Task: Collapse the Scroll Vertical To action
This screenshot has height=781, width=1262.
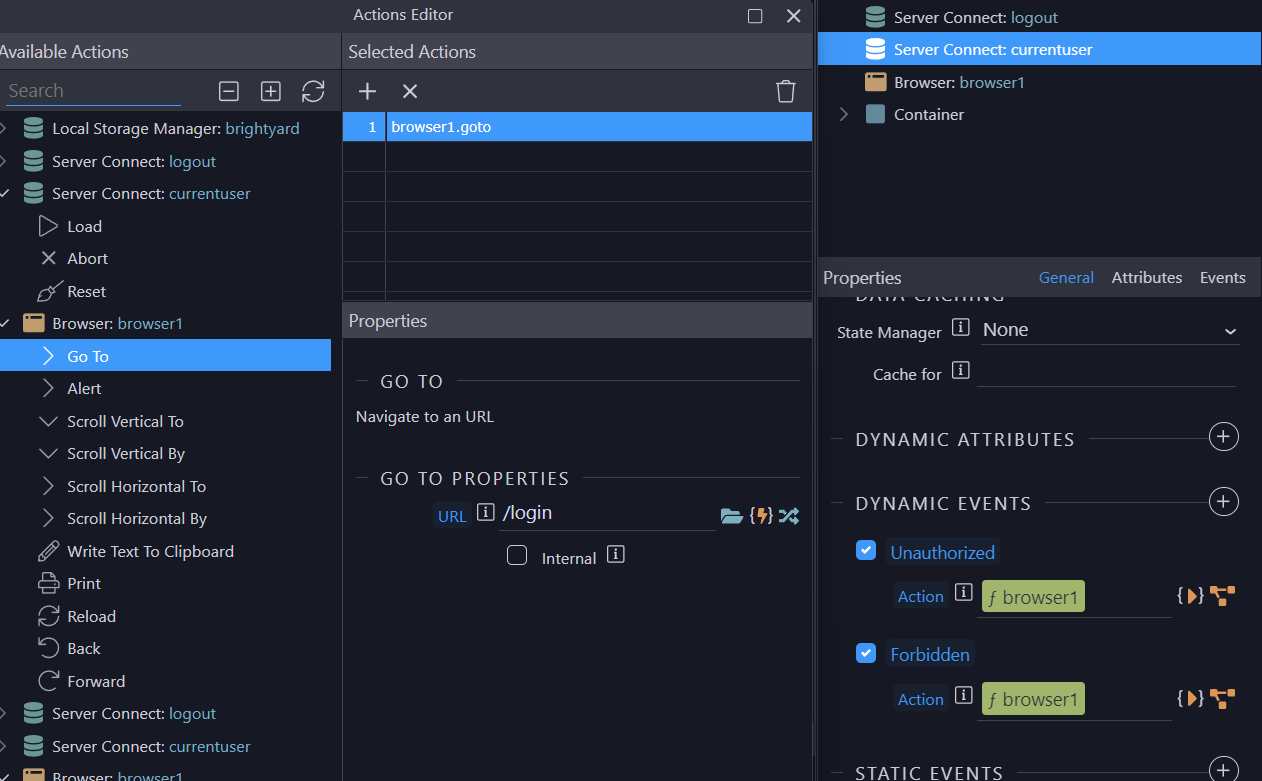Action: coord(48,421)
